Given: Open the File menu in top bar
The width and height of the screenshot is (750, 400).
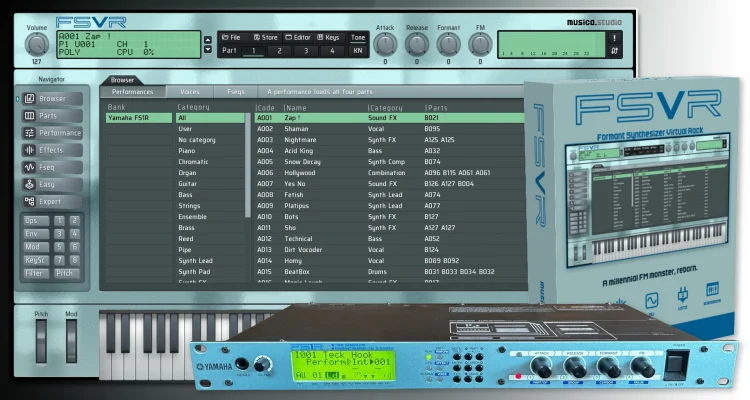Looking at the screenshot, I should pos(232,37).
